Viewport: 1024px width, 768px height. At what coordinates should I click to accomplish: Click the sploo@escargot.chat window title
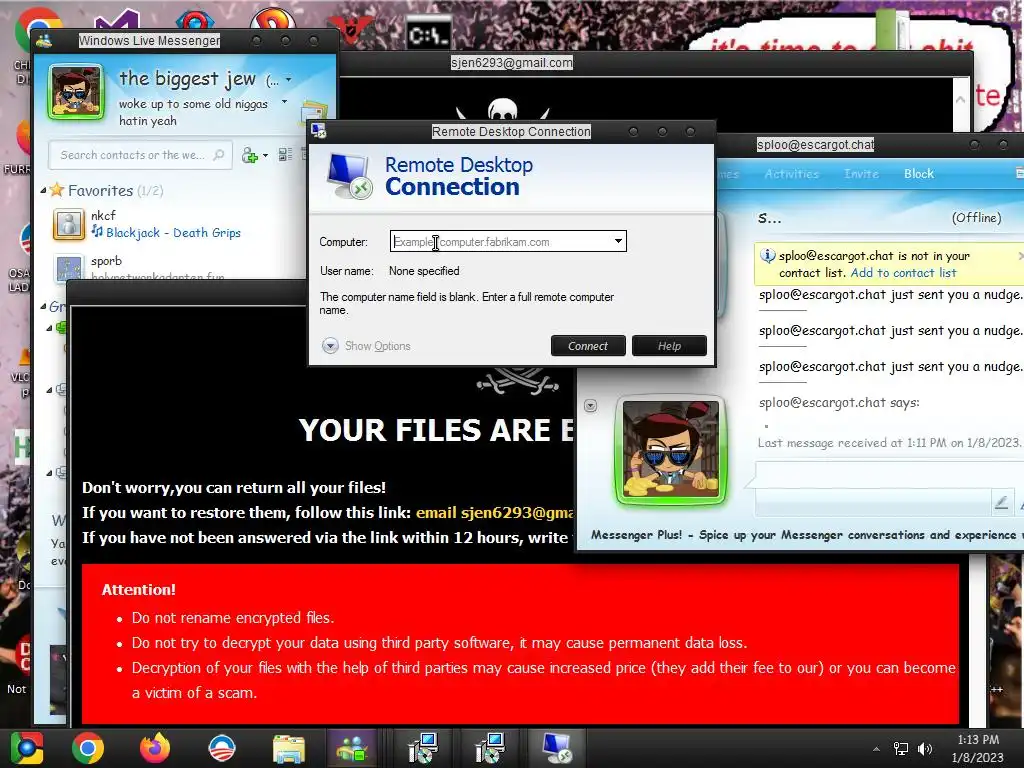[815, 144]
